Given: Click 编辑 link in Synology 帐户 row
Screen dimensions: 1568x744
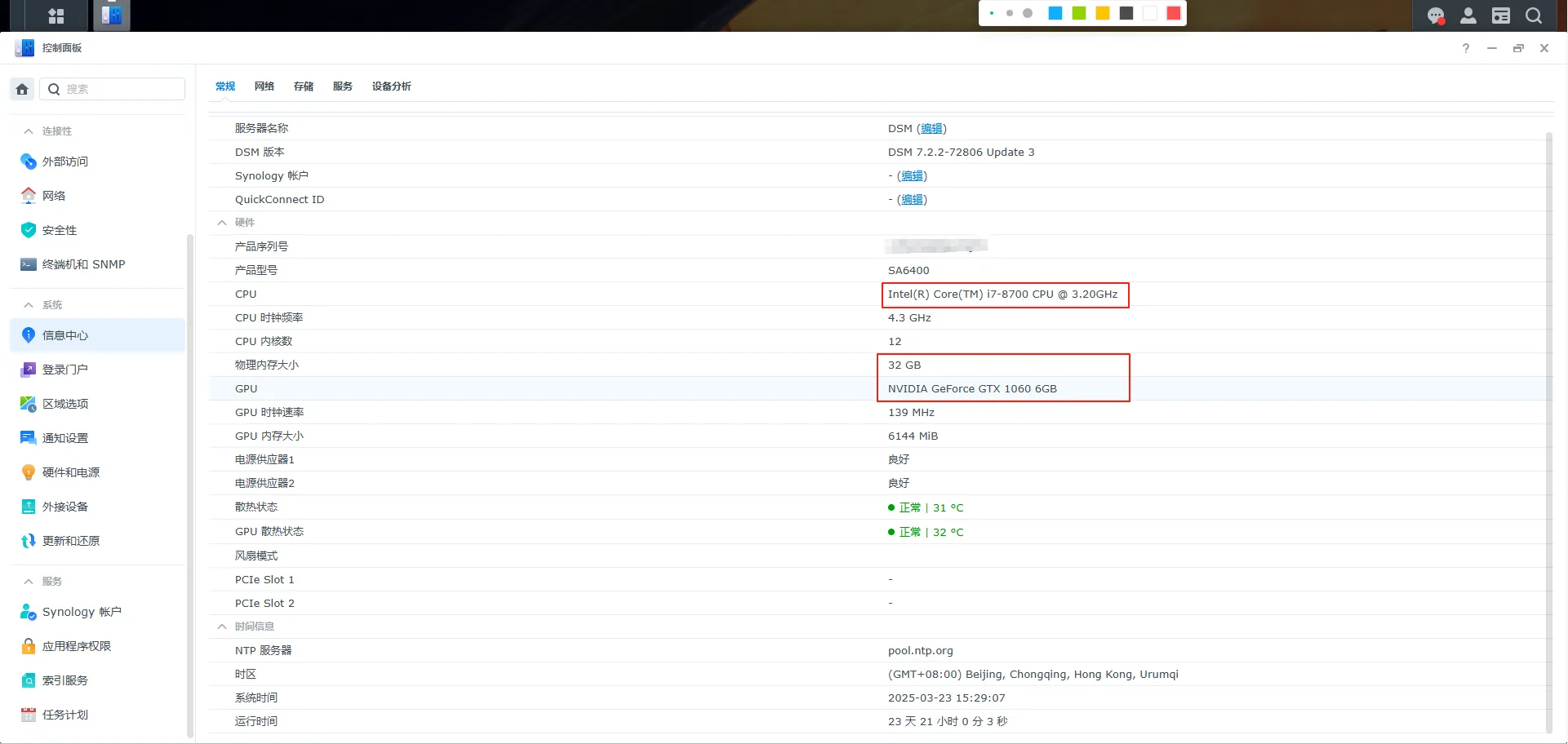Looking at the screenshot, I should click(x=913, y=176).
